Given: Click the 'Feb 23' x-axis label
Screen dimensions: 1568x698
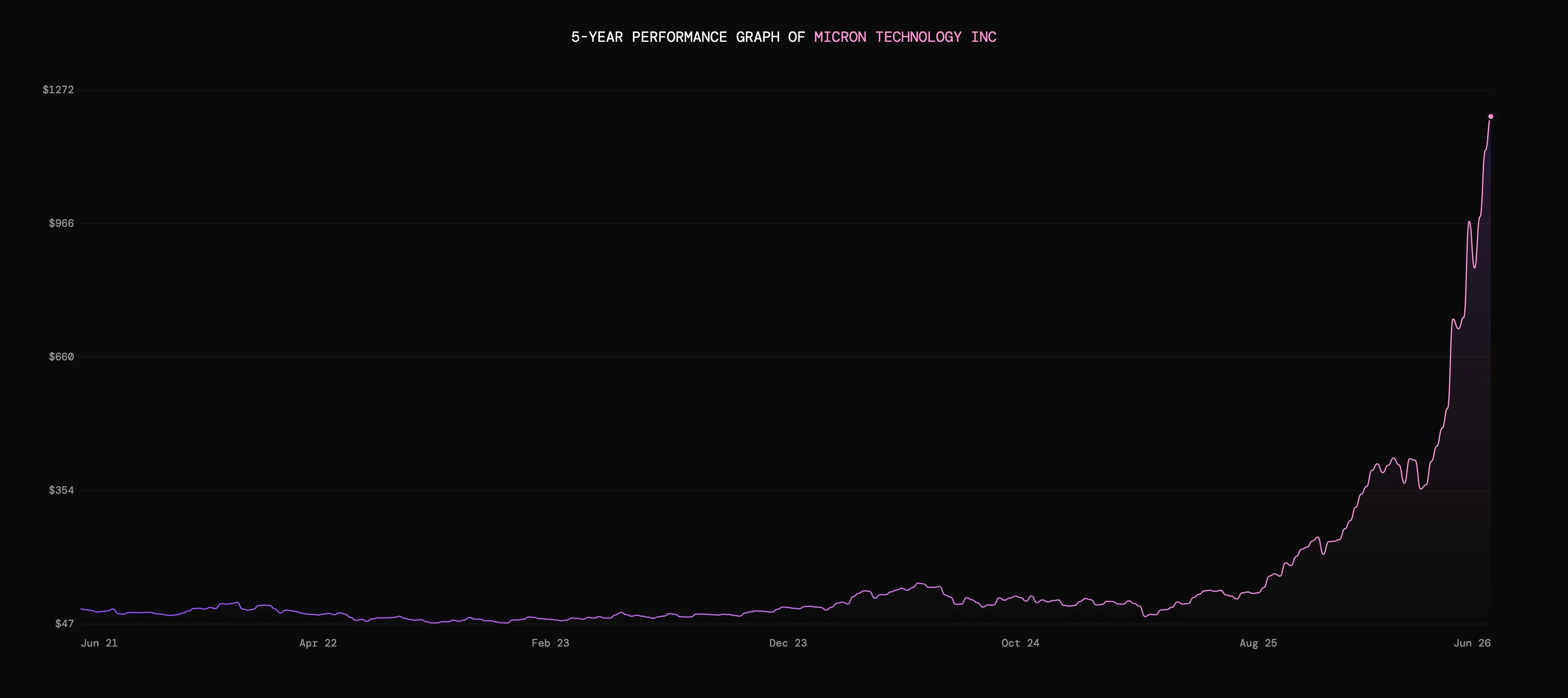Looking at the screenshot, I should click(x=550, y=643).
